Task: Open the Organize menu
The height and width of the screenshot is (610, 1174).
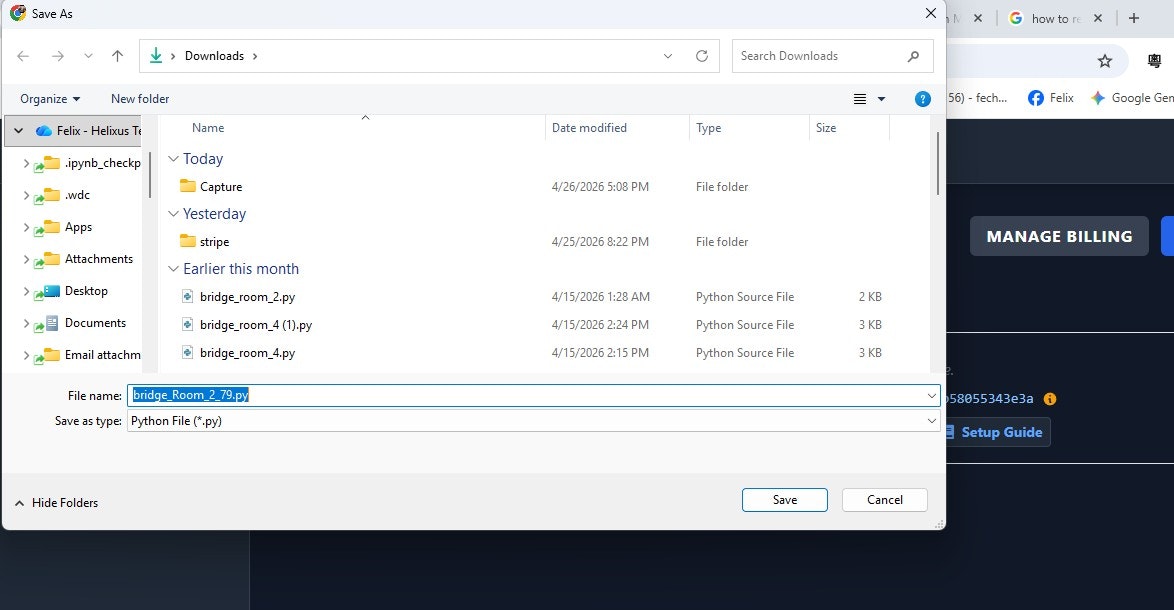Action: [50, 99]
